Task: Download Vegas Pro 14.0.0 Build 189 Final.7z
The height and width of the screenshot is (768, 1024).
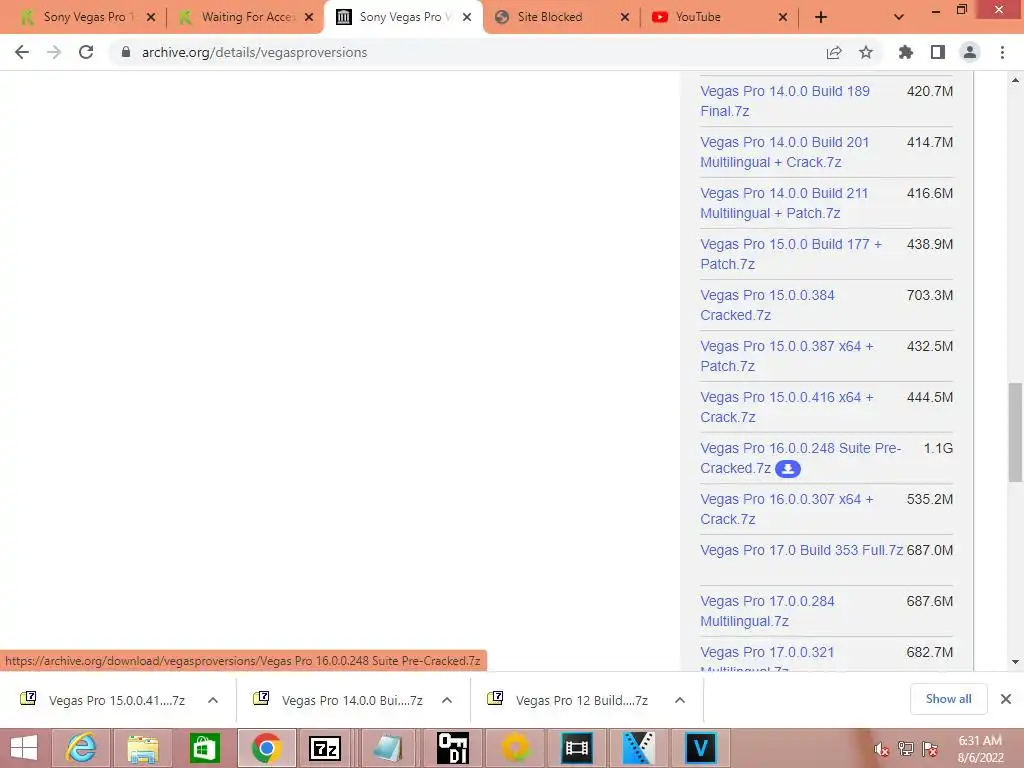Action: click(784, 101)
